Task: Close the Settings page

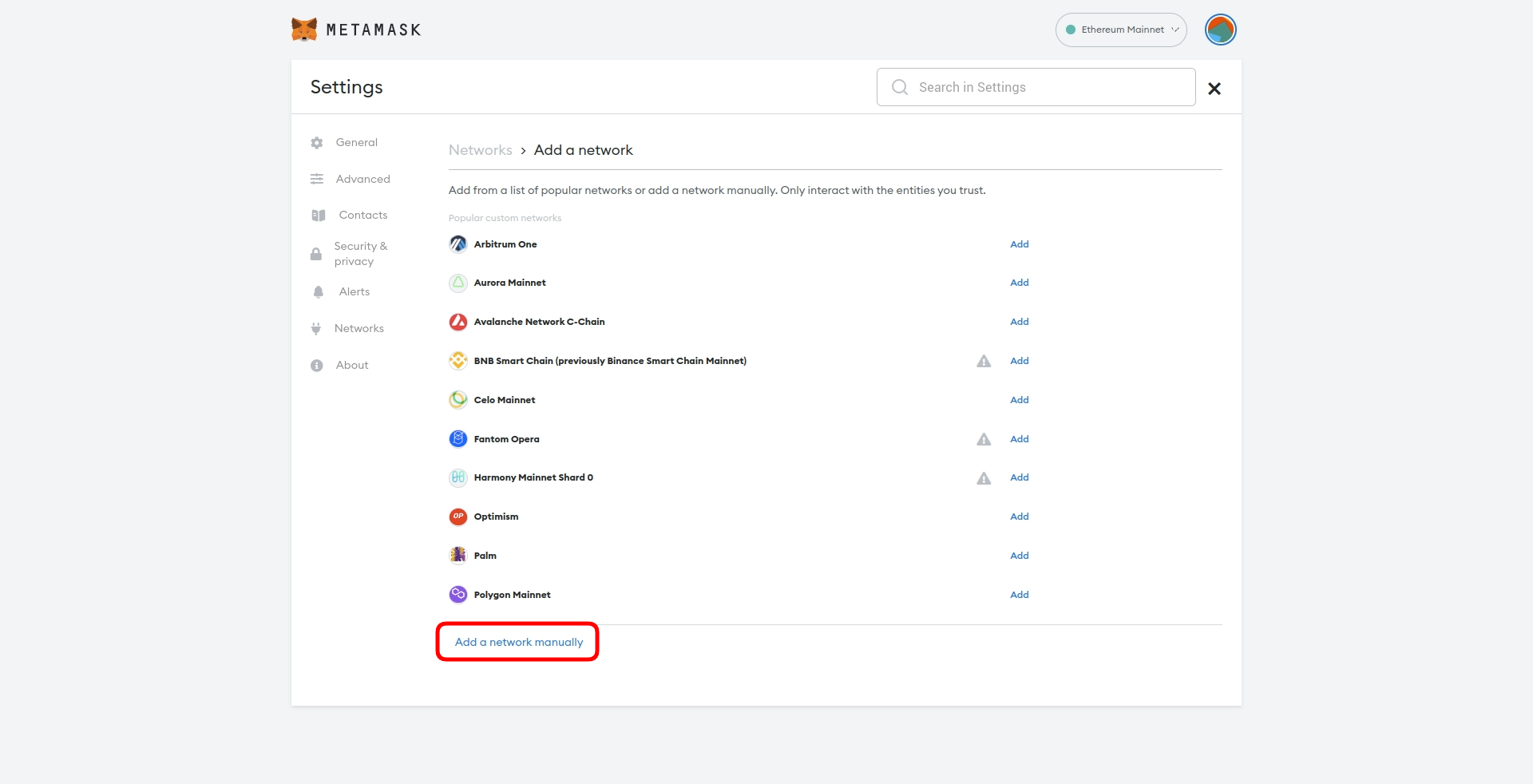Action: (x=1214, y=89)
